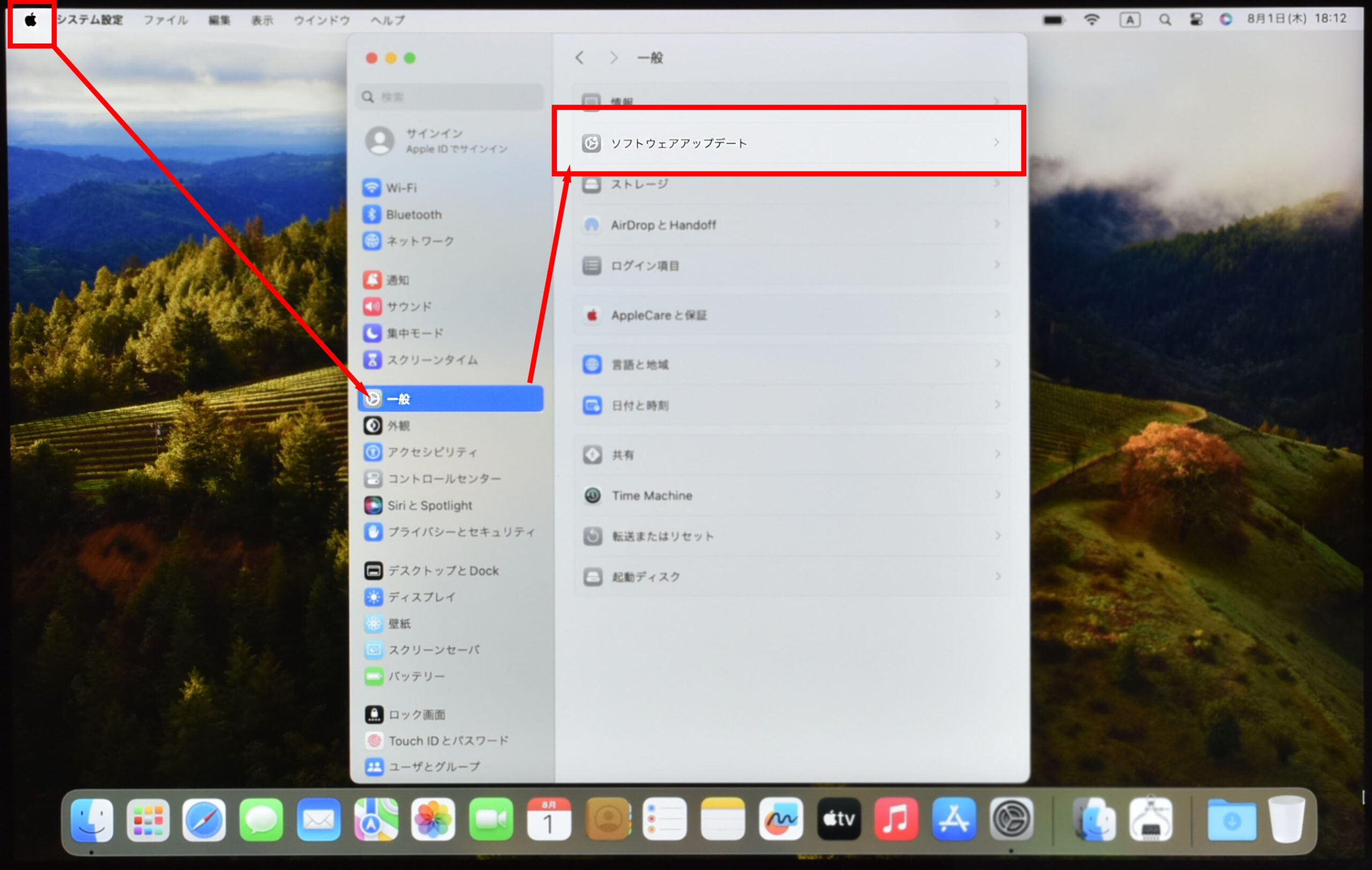Open Finder from the Dock

92,820
